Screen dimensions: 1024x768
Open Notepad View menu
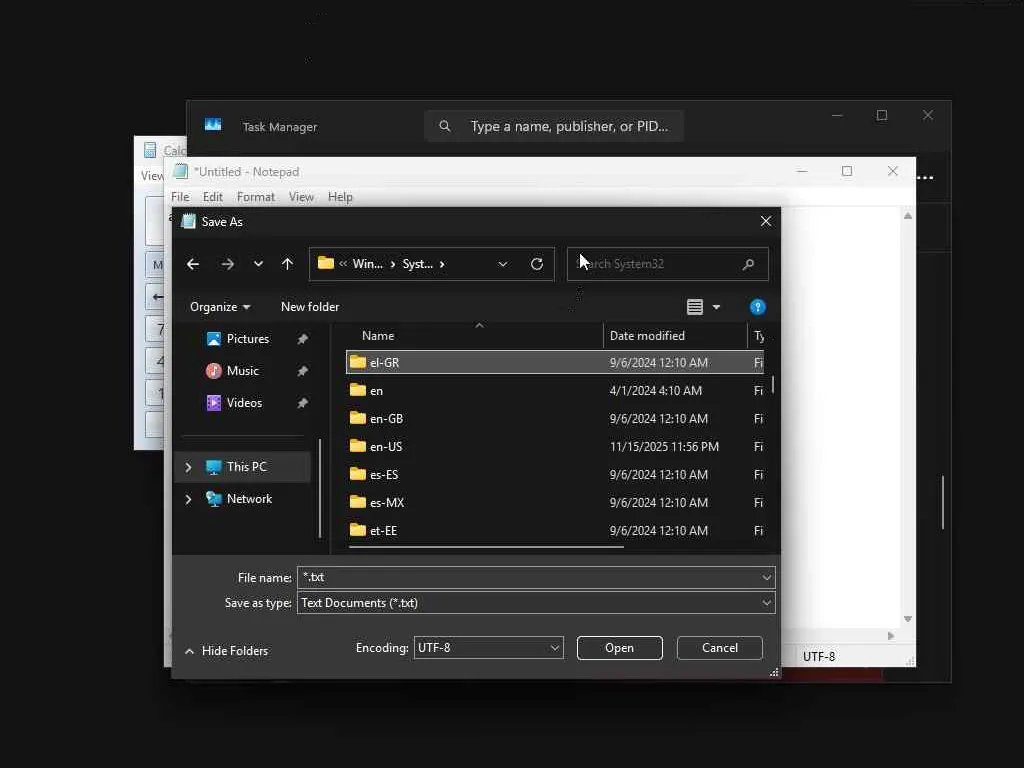(x=302, y=197)
